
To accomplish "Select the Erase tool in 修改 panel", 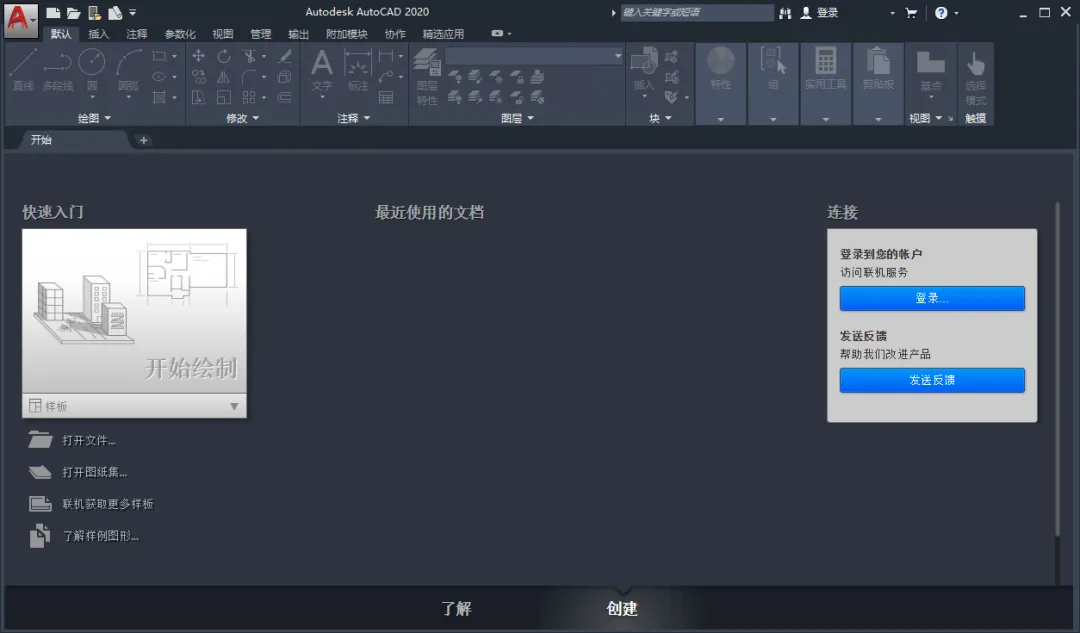I will tap(284, 56).
